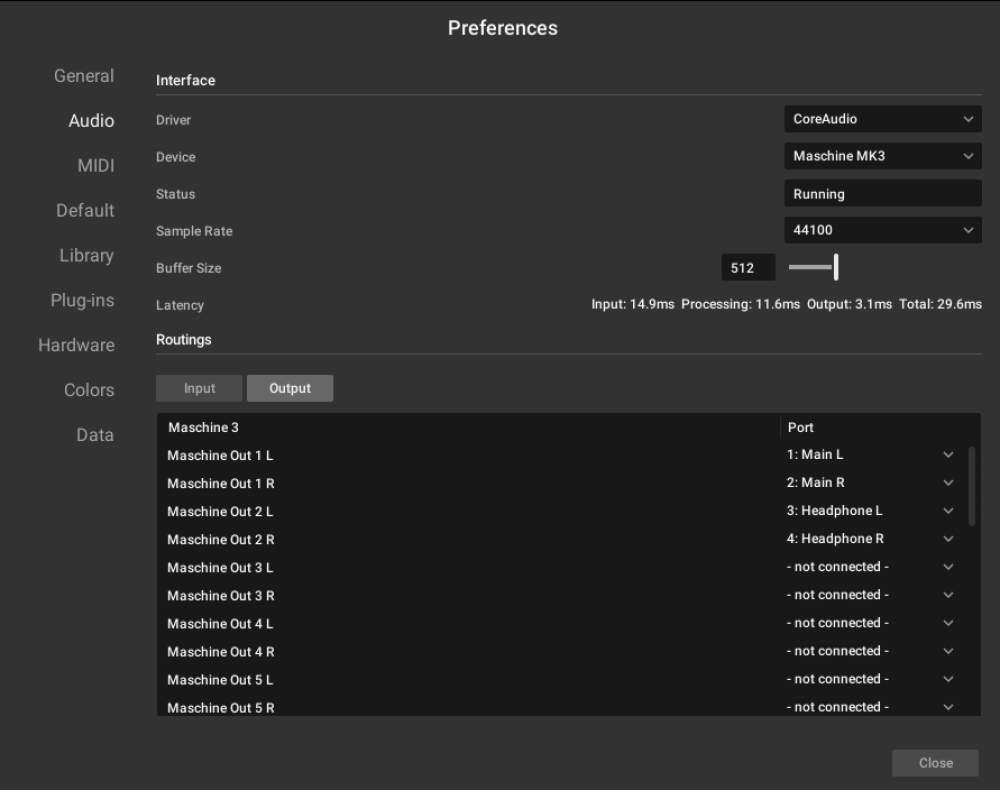This screenshot has height=790, width=1000.
Task: Click the Processing: 11.6ms latency readout
Action: 740,304
